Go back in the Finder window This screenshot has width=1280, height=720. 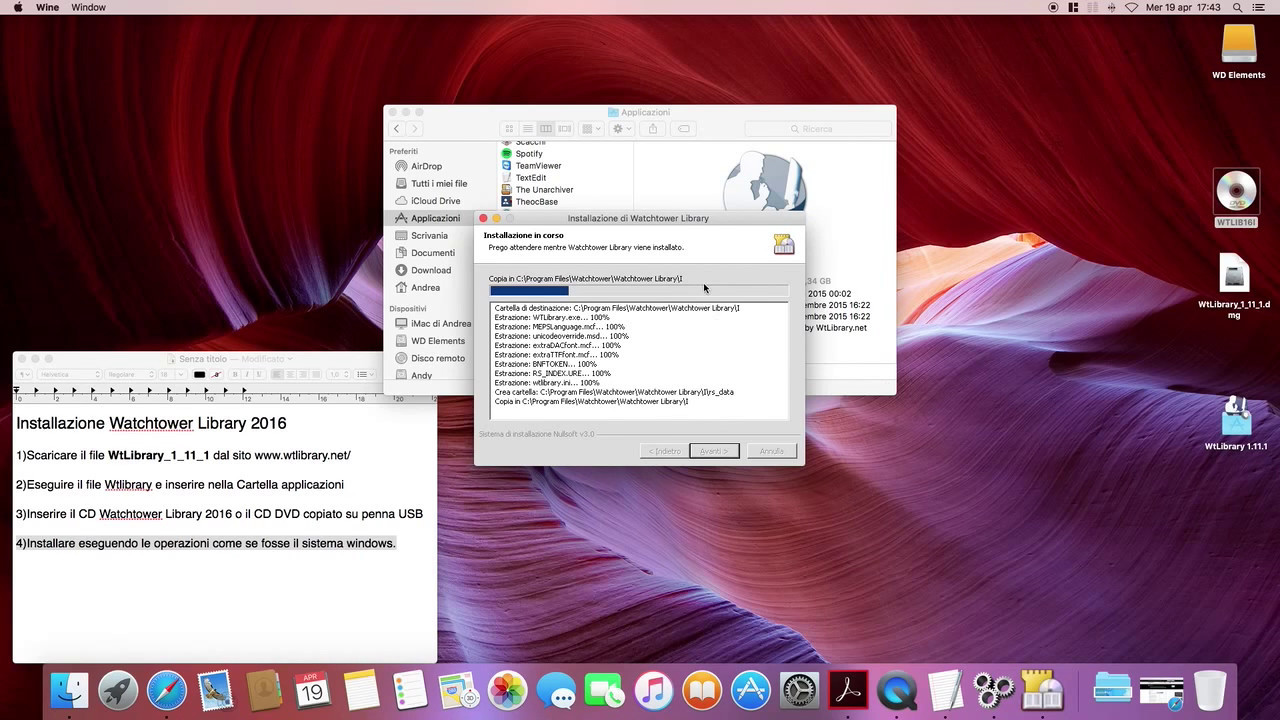(x=397, y=129)
